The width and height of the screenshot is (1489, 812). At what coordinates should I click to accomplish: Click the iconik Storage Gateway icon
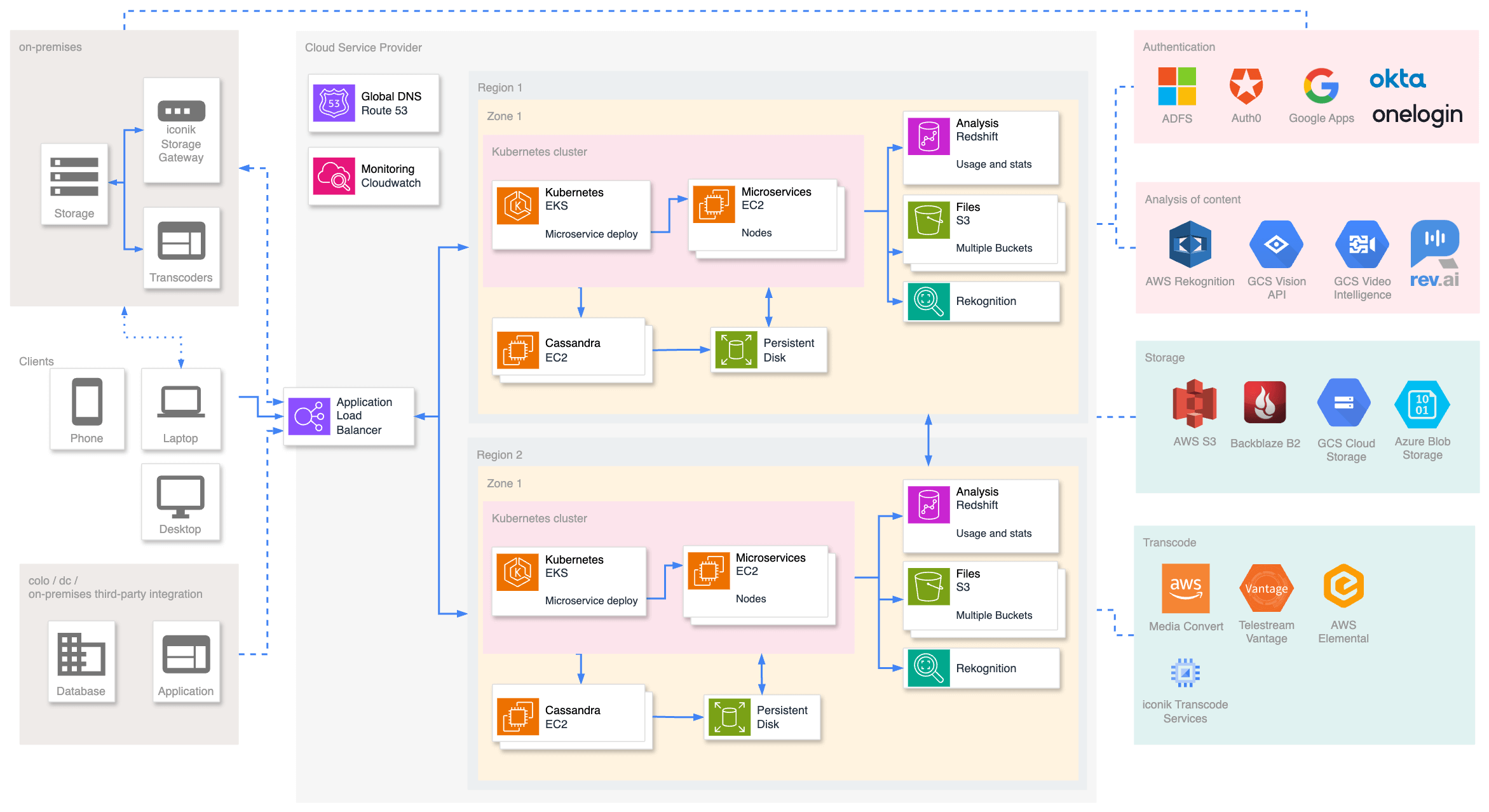point(181,110)
